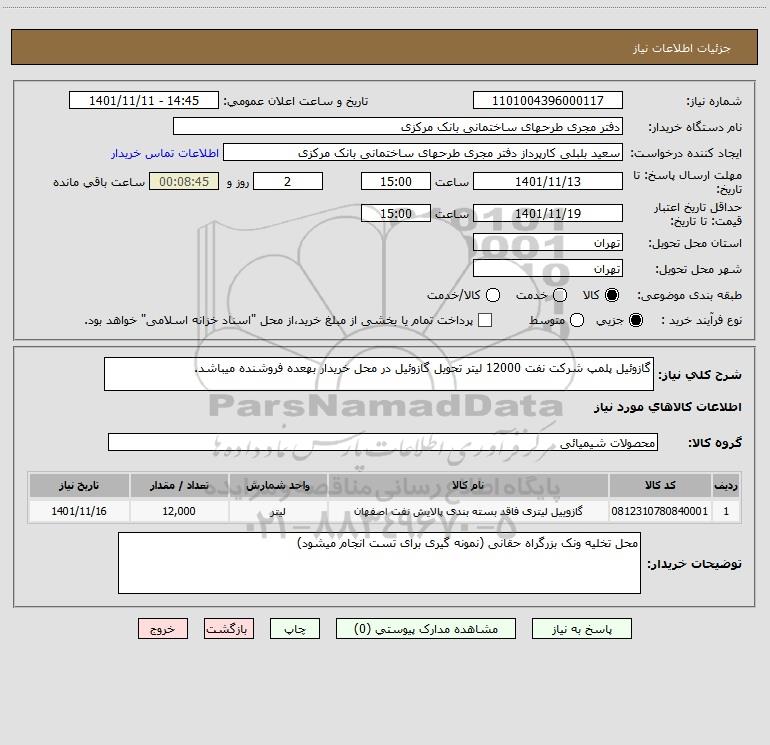Click price validity date 1401/11/19
The height and width of the screenshot is (745, 770).
pyautogui.click(x=548, y=213)
